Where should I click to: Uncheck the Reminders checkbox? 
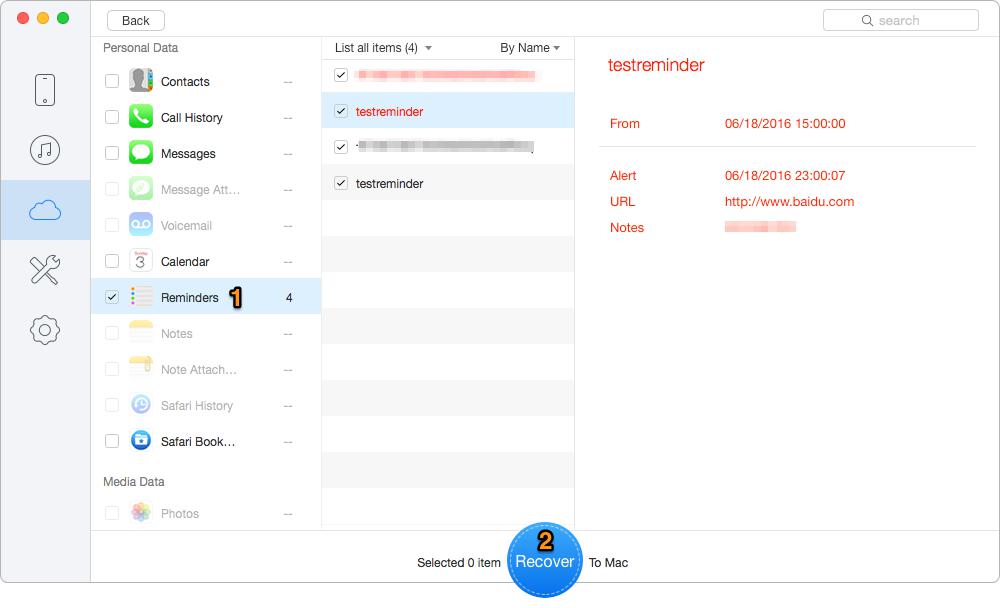[112, 297]
